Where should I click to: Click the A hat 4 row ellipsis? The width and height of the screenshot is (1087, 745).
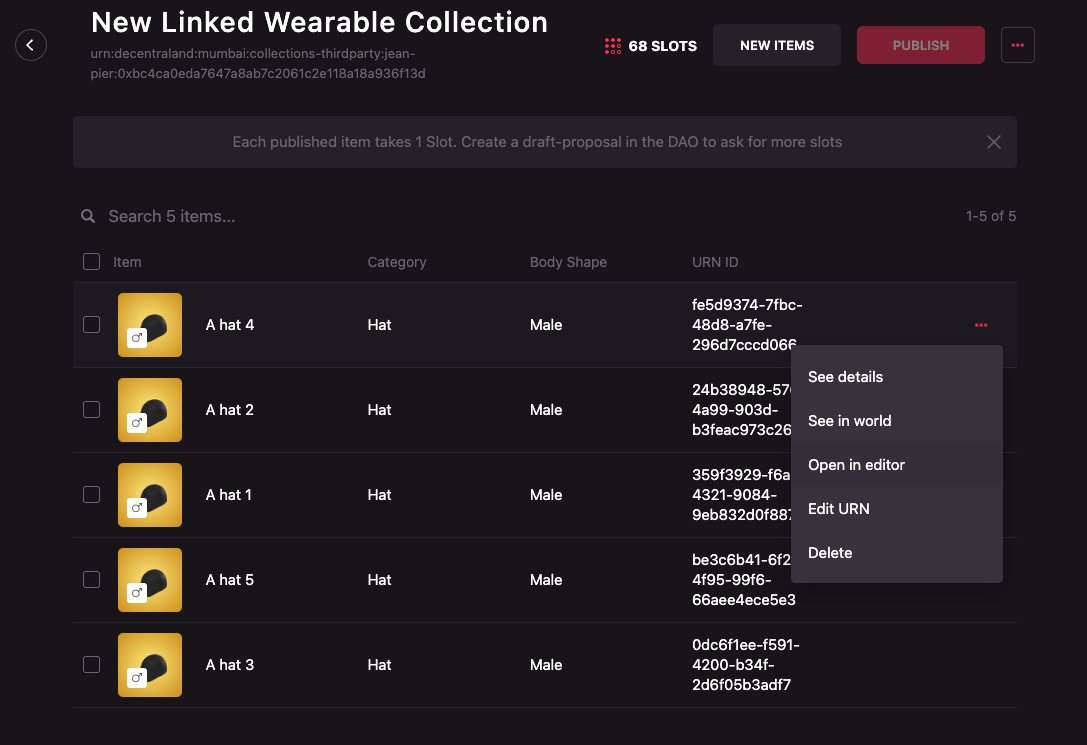click(980, 325)
